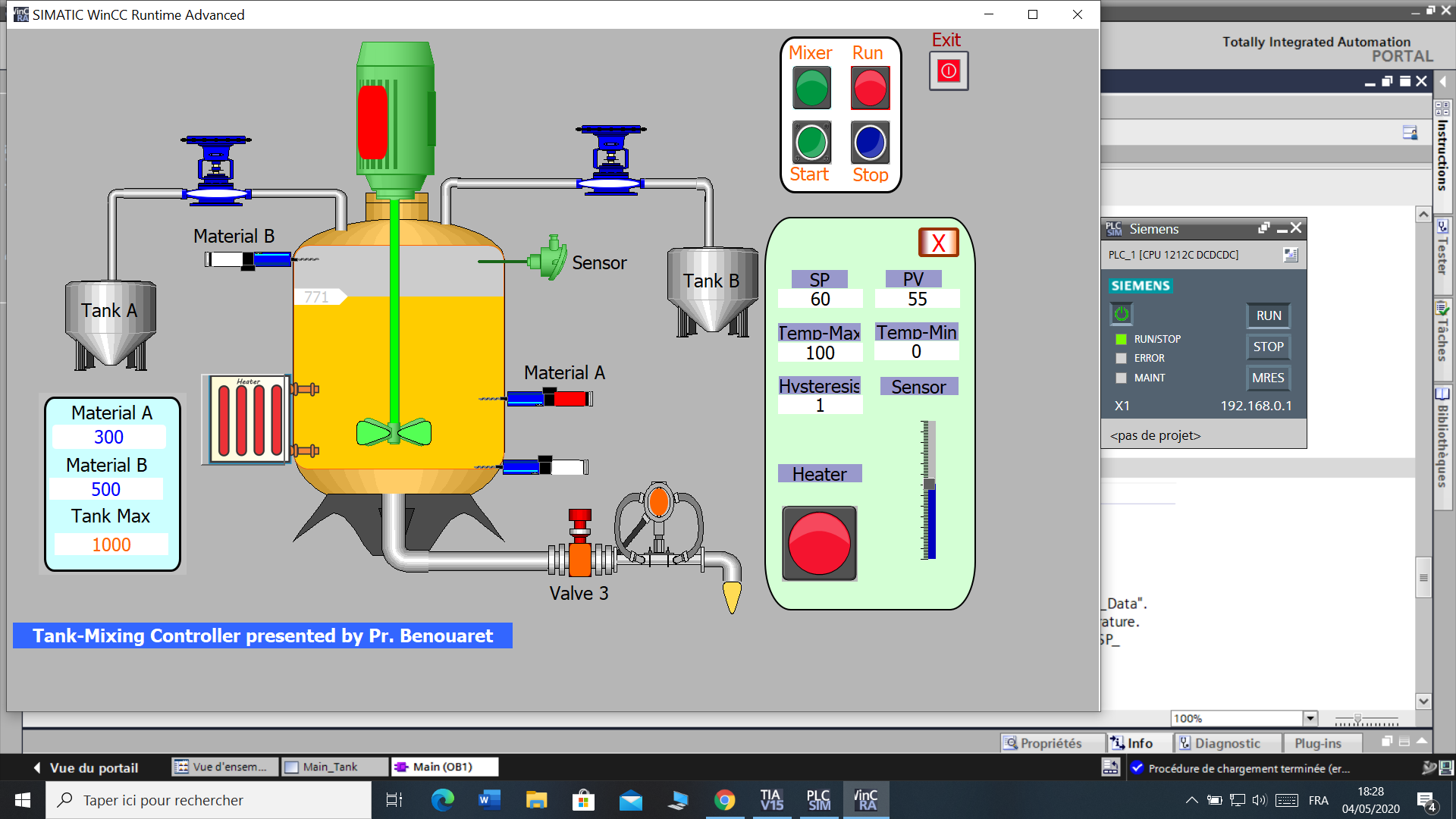Screen dimensions: 1456x819
Task: Go to Vue du portail
Action: (x=86, y=767)
